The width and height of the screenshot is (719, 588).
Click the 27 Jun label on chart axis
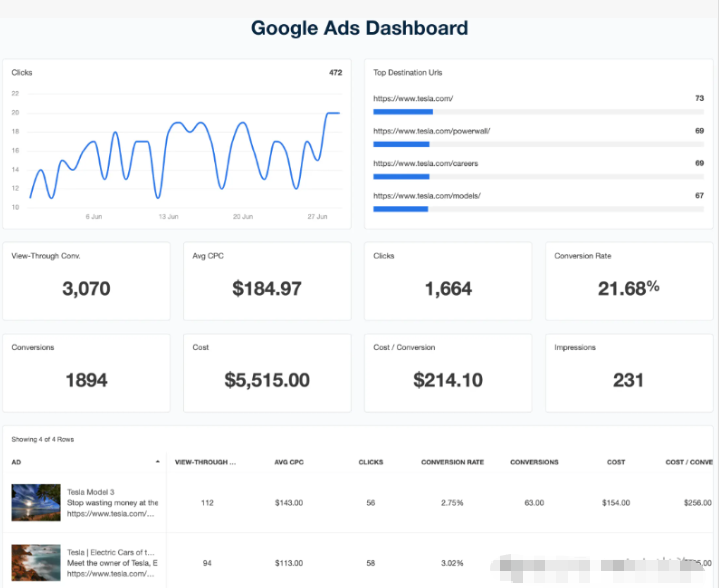pos(317,216)
